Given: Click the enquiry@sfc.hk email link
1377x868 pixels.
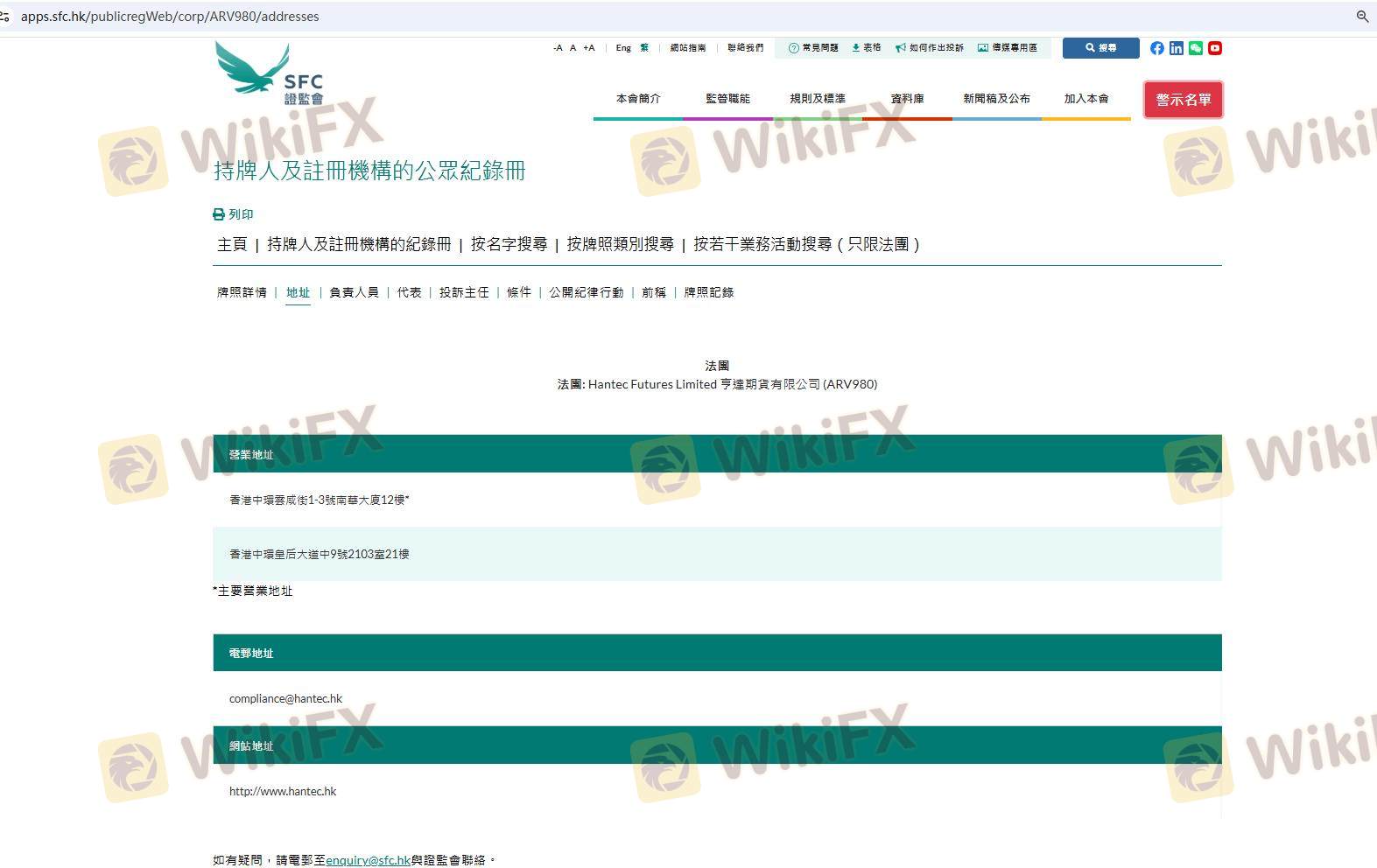Looking at the screenshot, I should coord(368,860).
